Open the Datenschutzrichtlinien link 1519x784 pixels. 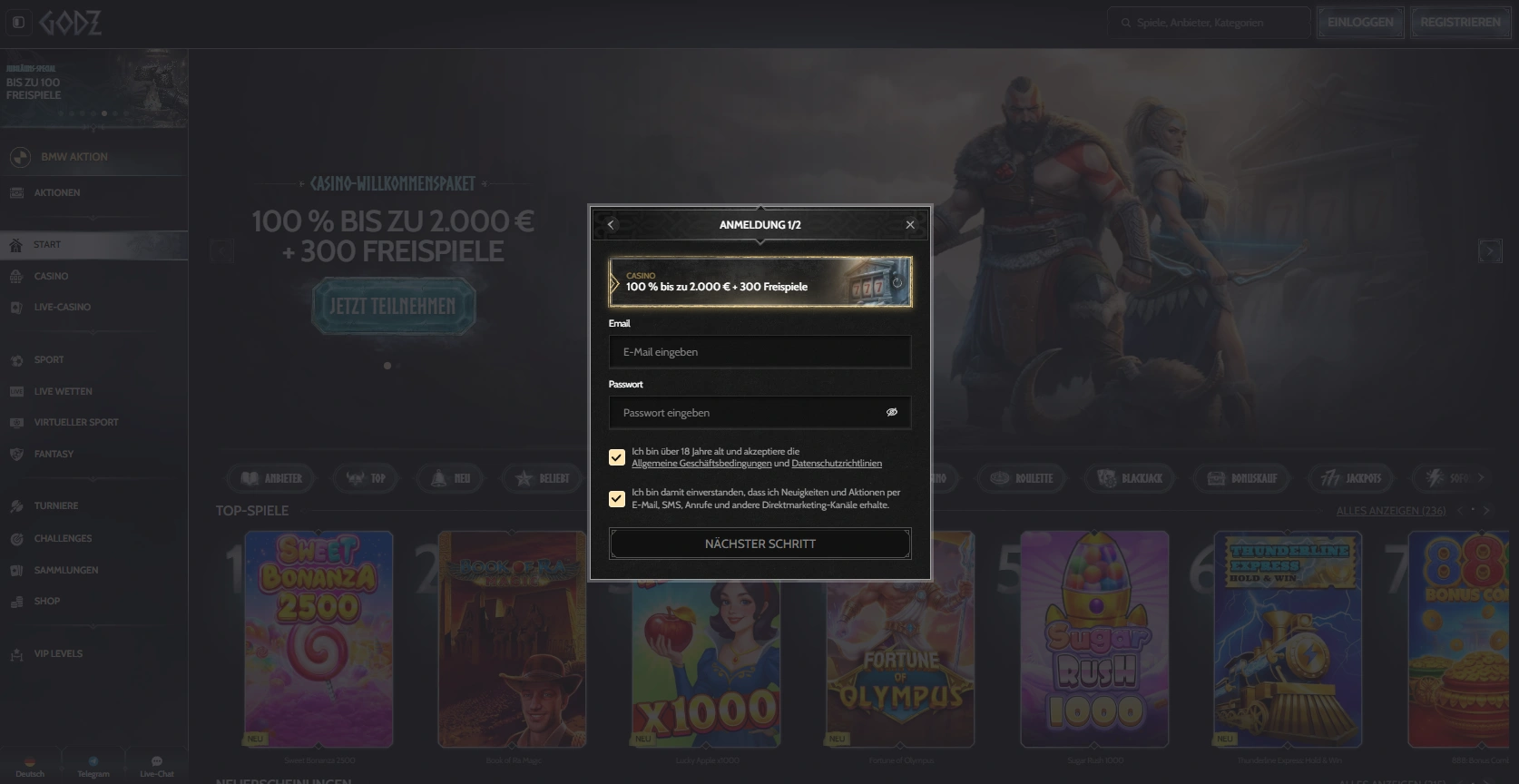837,464
